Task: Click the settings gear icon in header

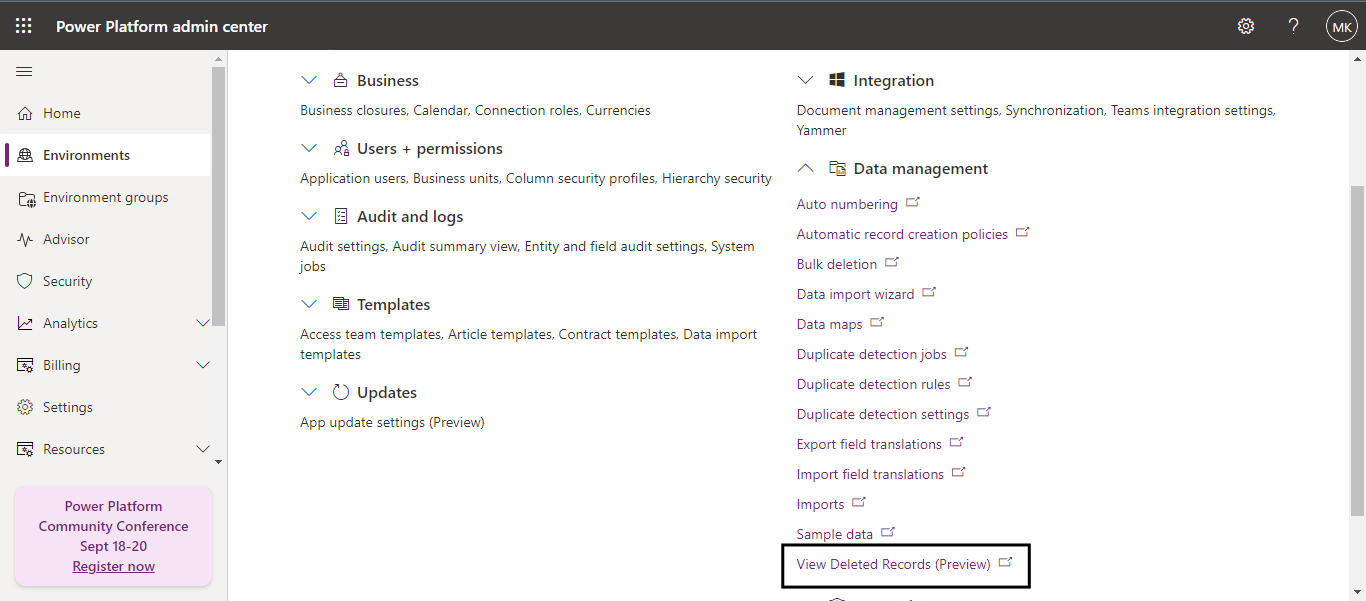Action: (x=1246, y=26)
